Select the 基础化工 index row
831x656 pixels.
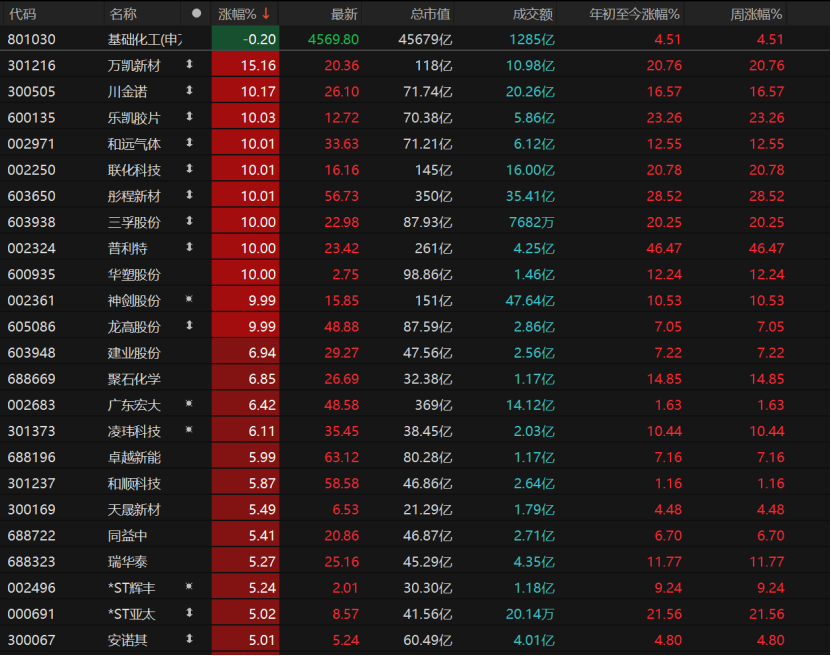tap(145, 39)
